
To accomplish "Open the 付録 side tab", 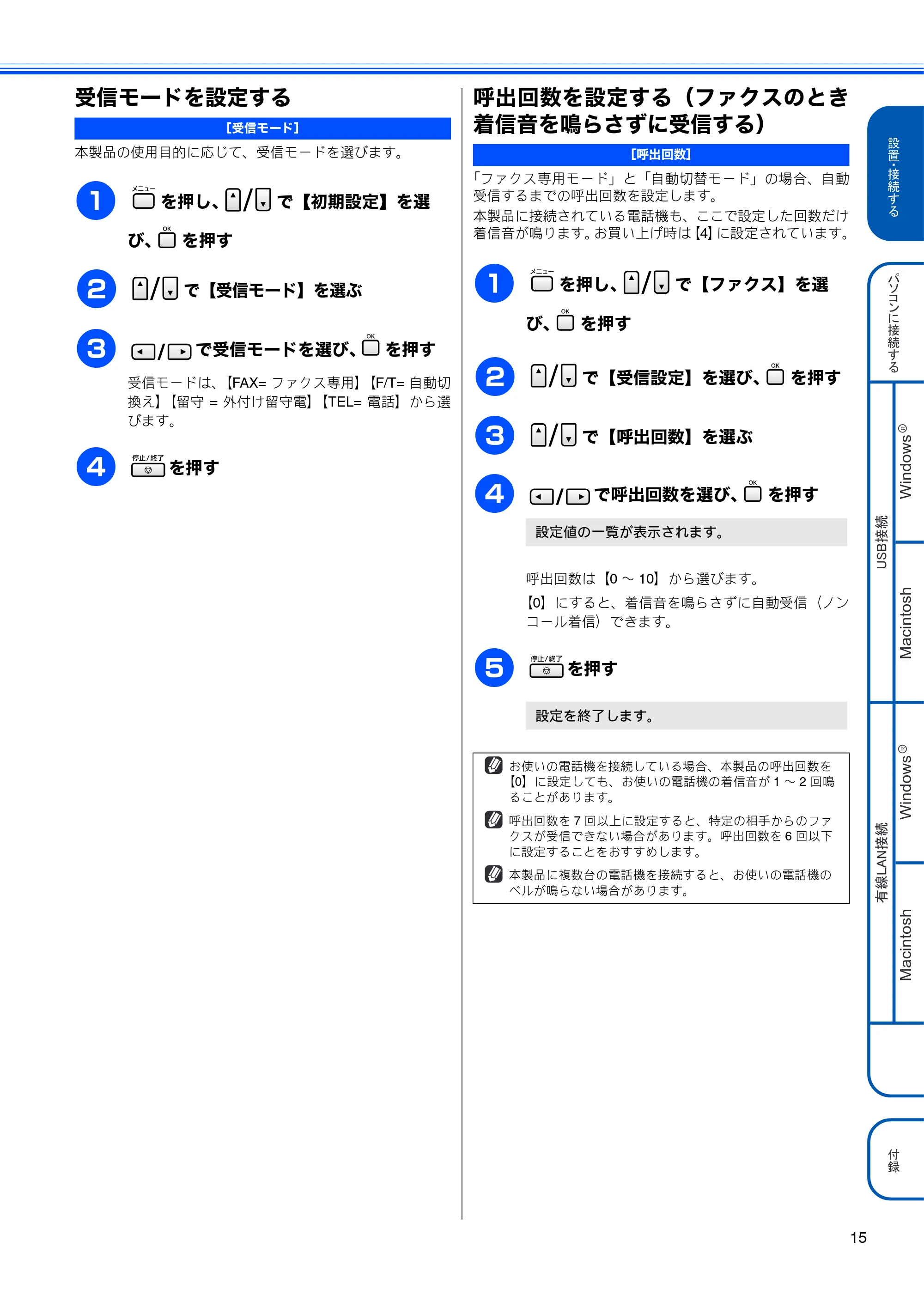I will point(895,1159).
